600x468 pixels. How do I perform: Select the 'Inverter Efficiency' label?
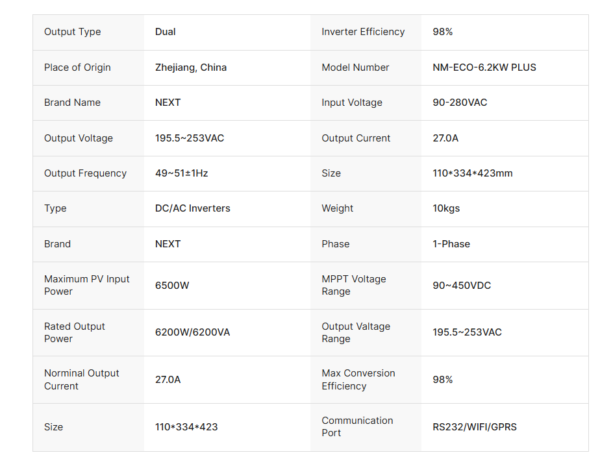pos(363,32)
